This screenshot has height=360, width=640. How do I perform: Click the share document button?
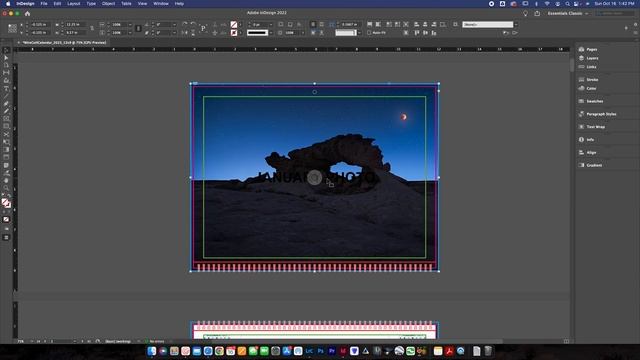click(x=537, y=13)
